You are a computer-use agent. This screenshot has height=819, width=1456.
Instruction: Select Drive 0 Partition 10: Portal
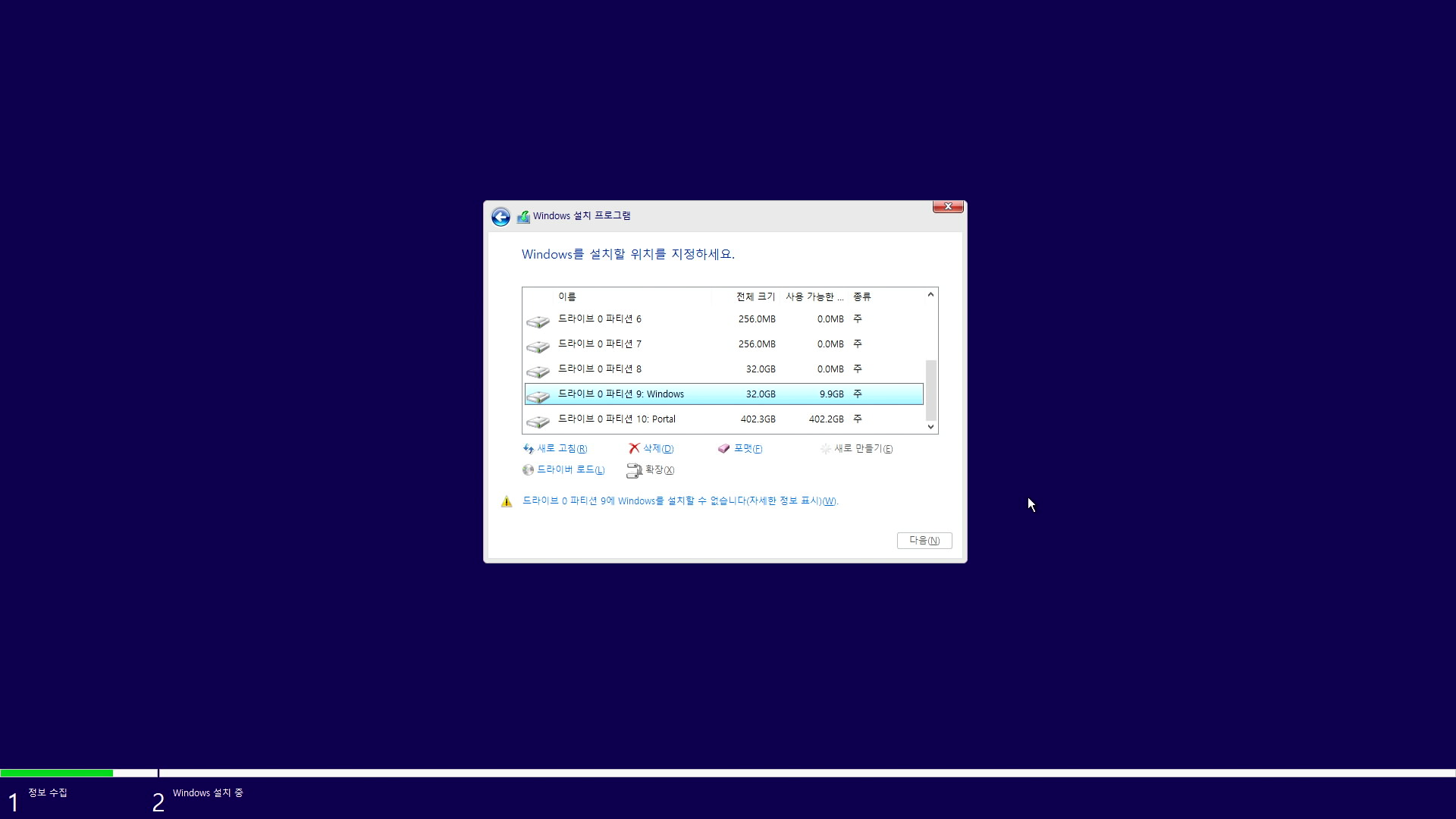click(x=616, y=419)
